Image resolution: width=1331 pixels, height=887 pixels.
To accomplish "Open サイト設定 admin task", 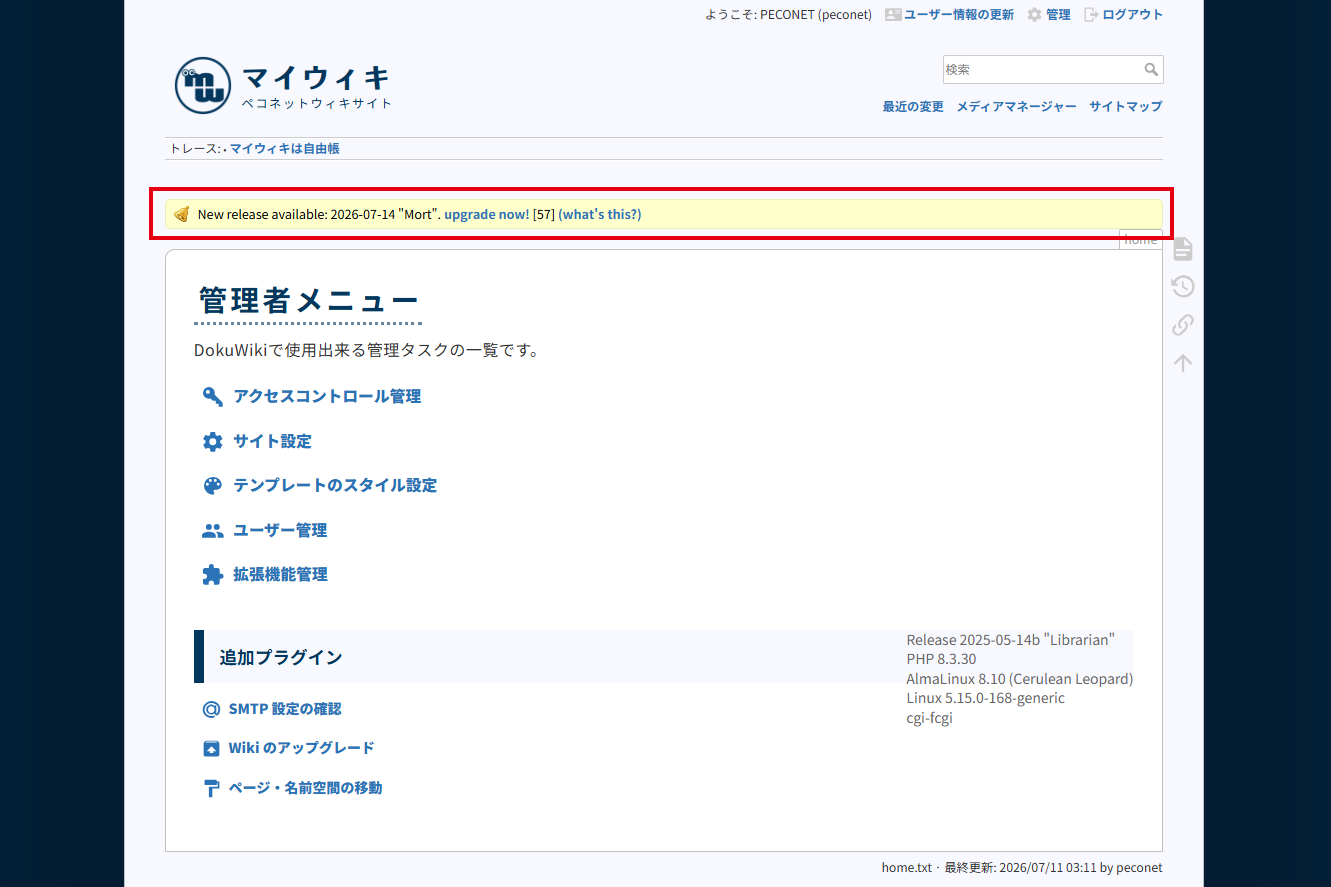I will point(272,442).
